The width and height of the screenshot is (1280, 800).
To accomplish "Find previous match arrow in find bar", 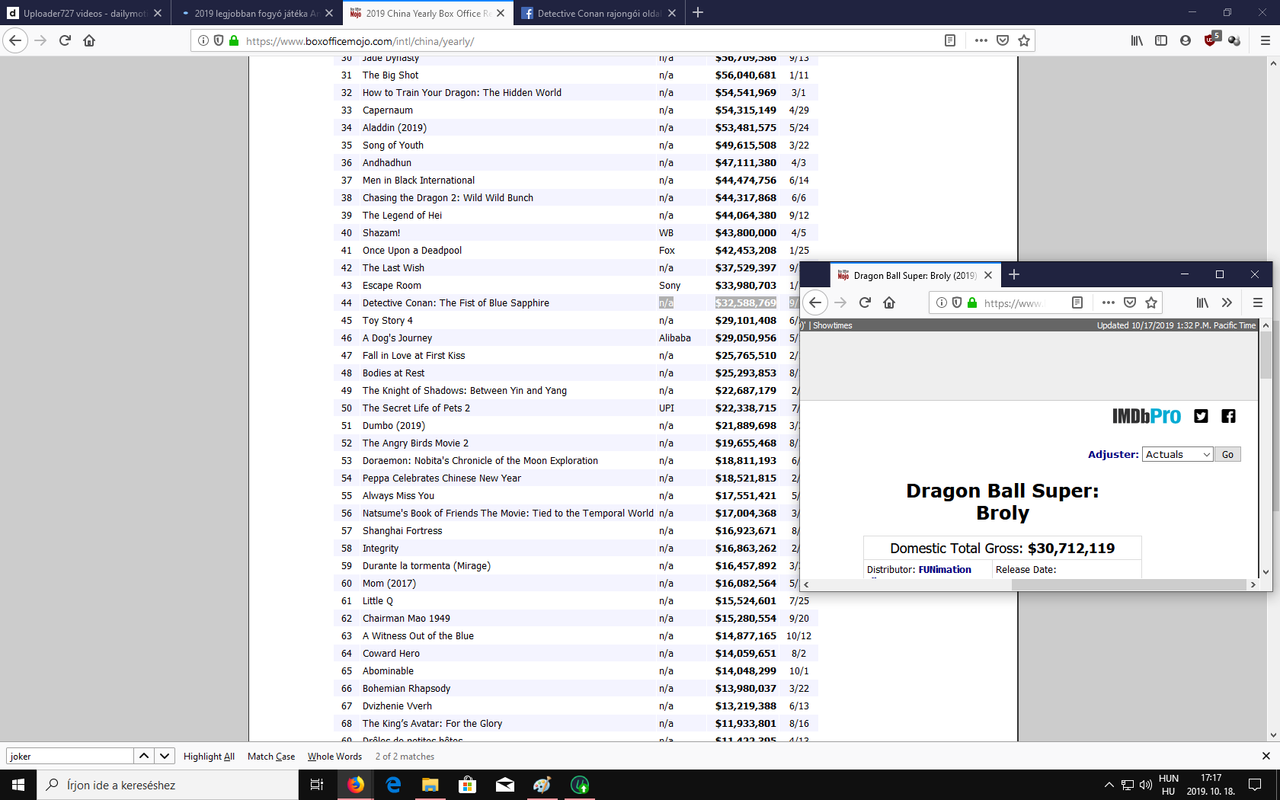I will [x=144, y=757].
